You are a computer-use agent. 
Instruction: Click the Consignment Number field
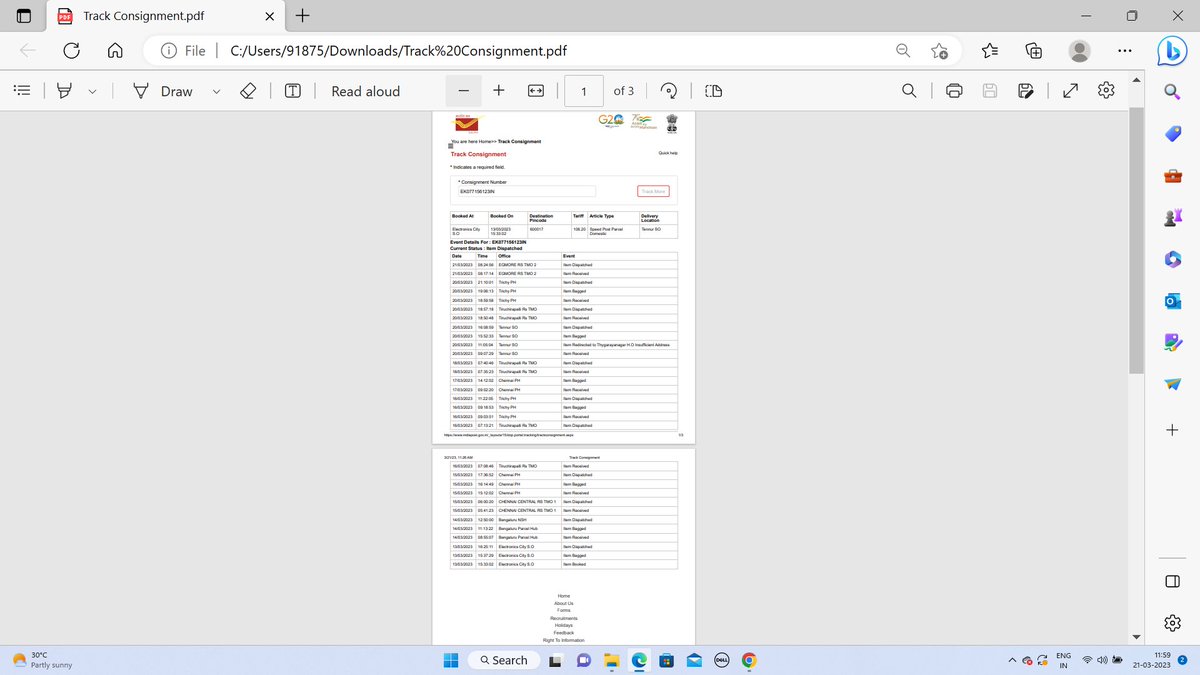pyautogui.click(x=525, y=191)
